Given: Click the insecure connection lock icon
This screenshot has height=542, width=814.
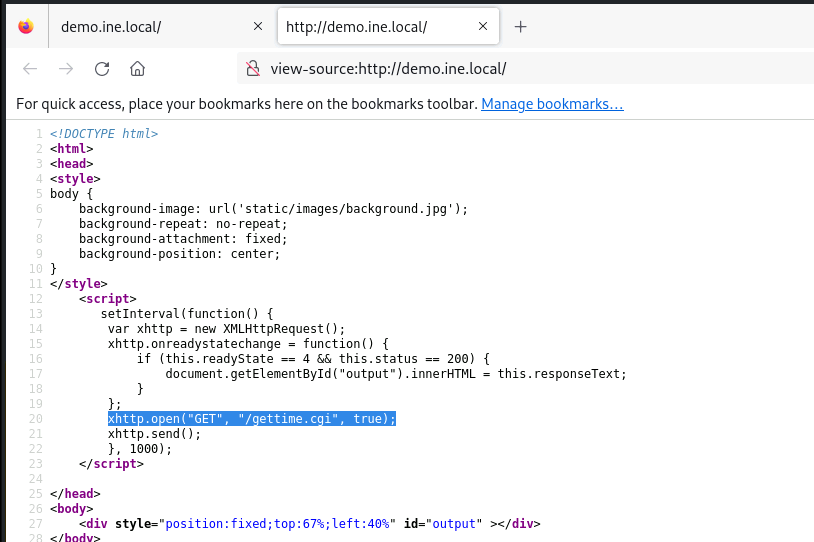Looking at the screenshot, I should 253,69.
